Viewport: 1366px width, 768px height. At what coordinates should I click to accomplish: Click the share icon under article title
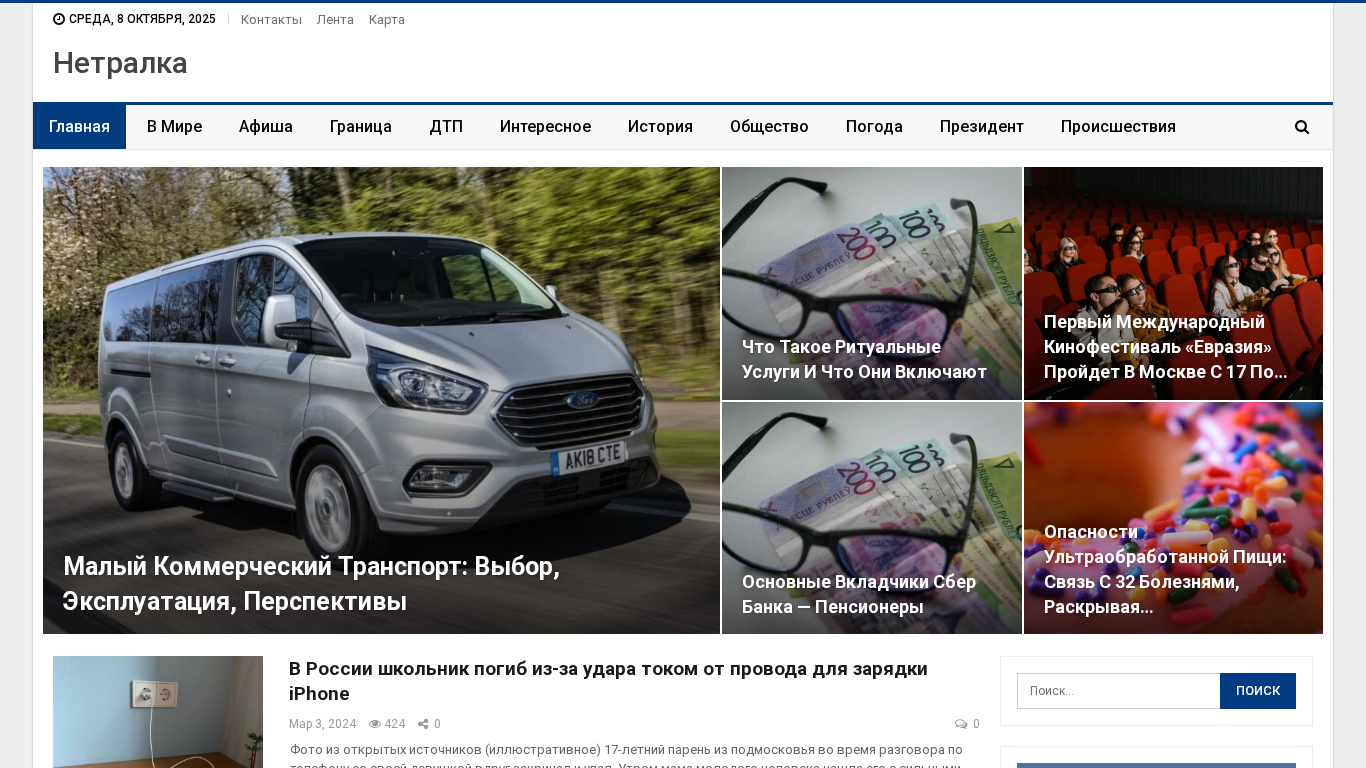click(x=423, y=724)
